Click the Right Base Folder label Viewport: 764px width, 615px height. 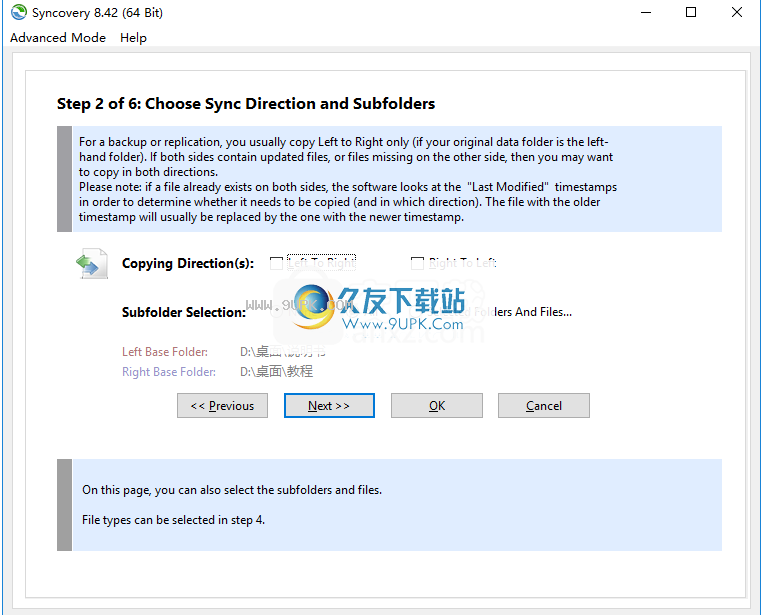point(169,372)
